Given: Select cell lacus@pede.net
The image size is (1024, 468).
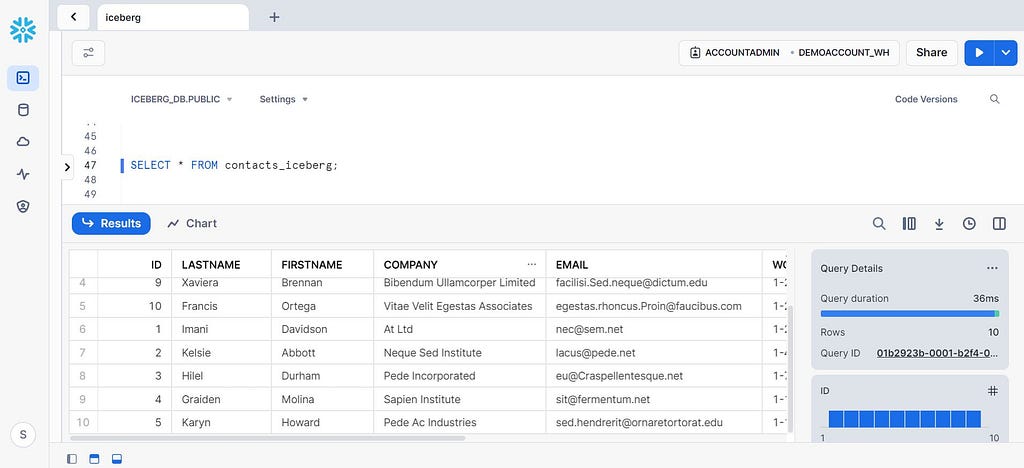Looking at the screenshot, I should tap(654, 352).
